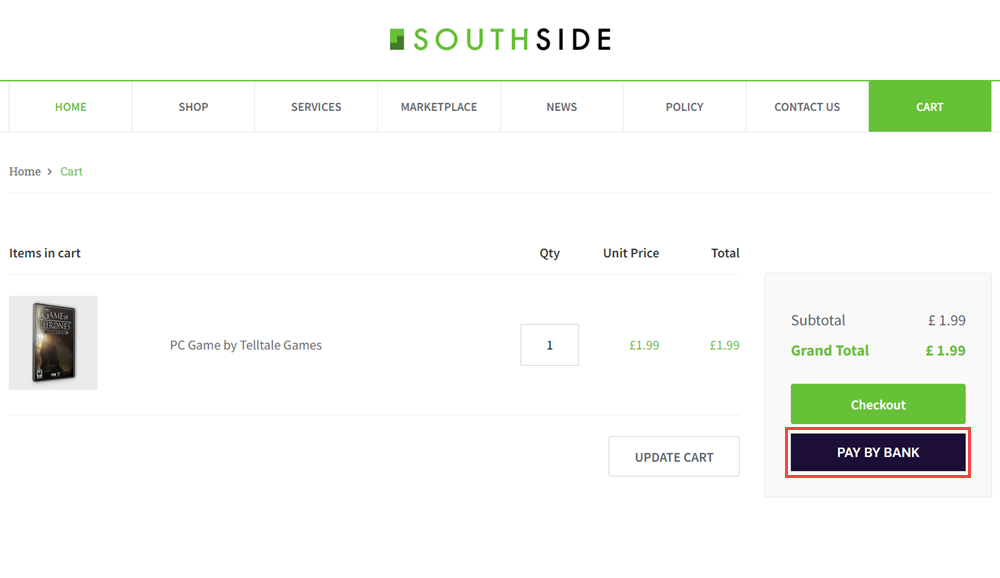Choose the Pay By Bank button
This screenshot has width=1000, height=578.
tap(878, 452)
